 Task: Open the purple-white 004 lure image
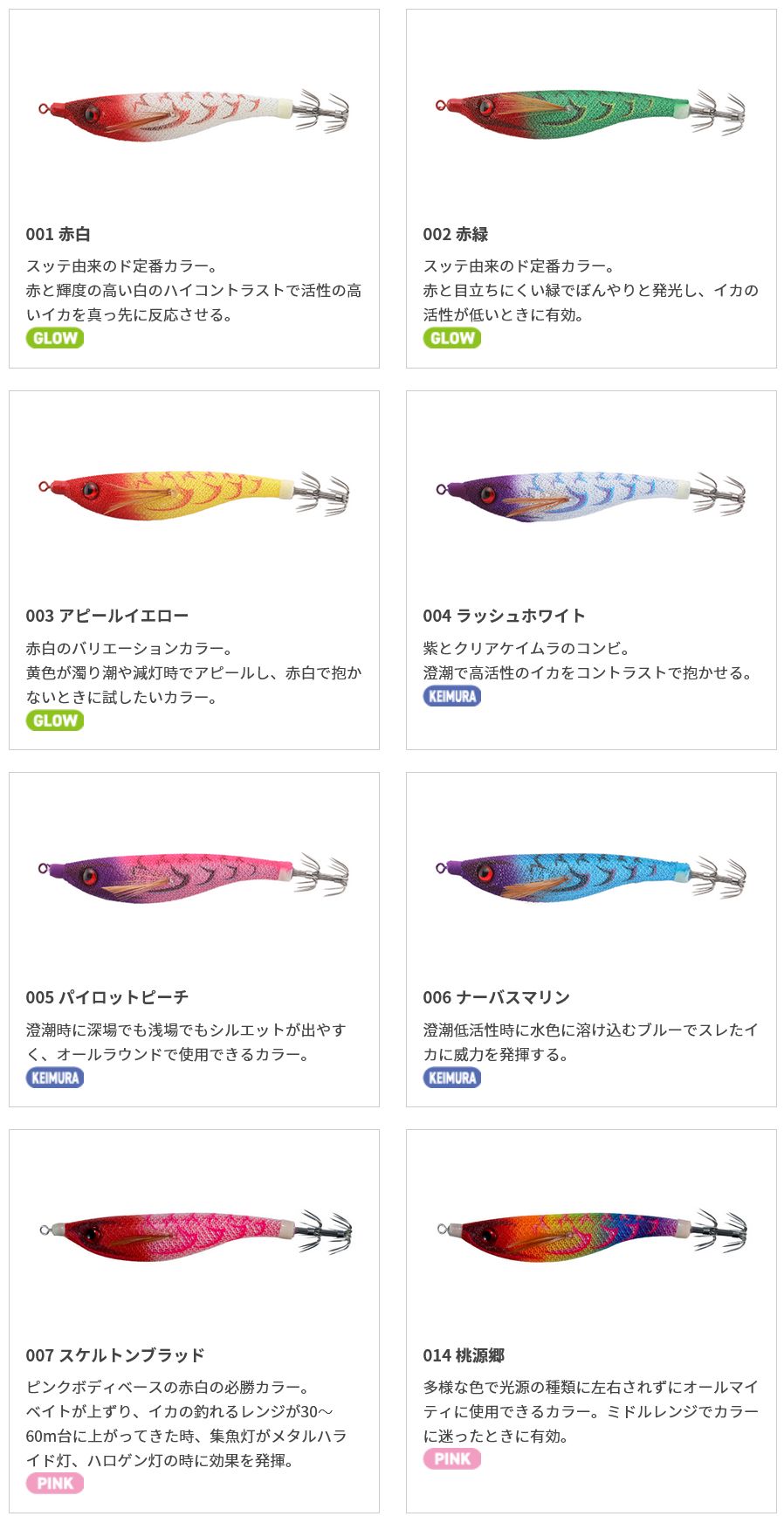tap(591, 495)
